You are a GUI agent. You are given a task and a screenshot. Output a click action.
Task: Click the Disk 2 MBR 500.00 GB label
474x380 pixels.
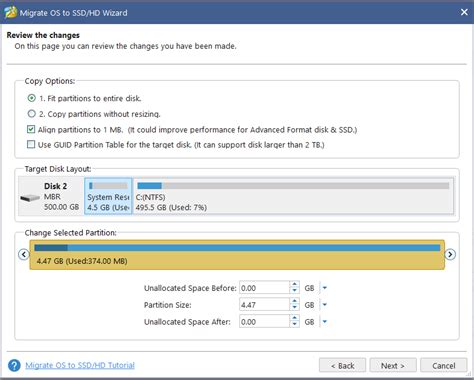tap(61, 196)
